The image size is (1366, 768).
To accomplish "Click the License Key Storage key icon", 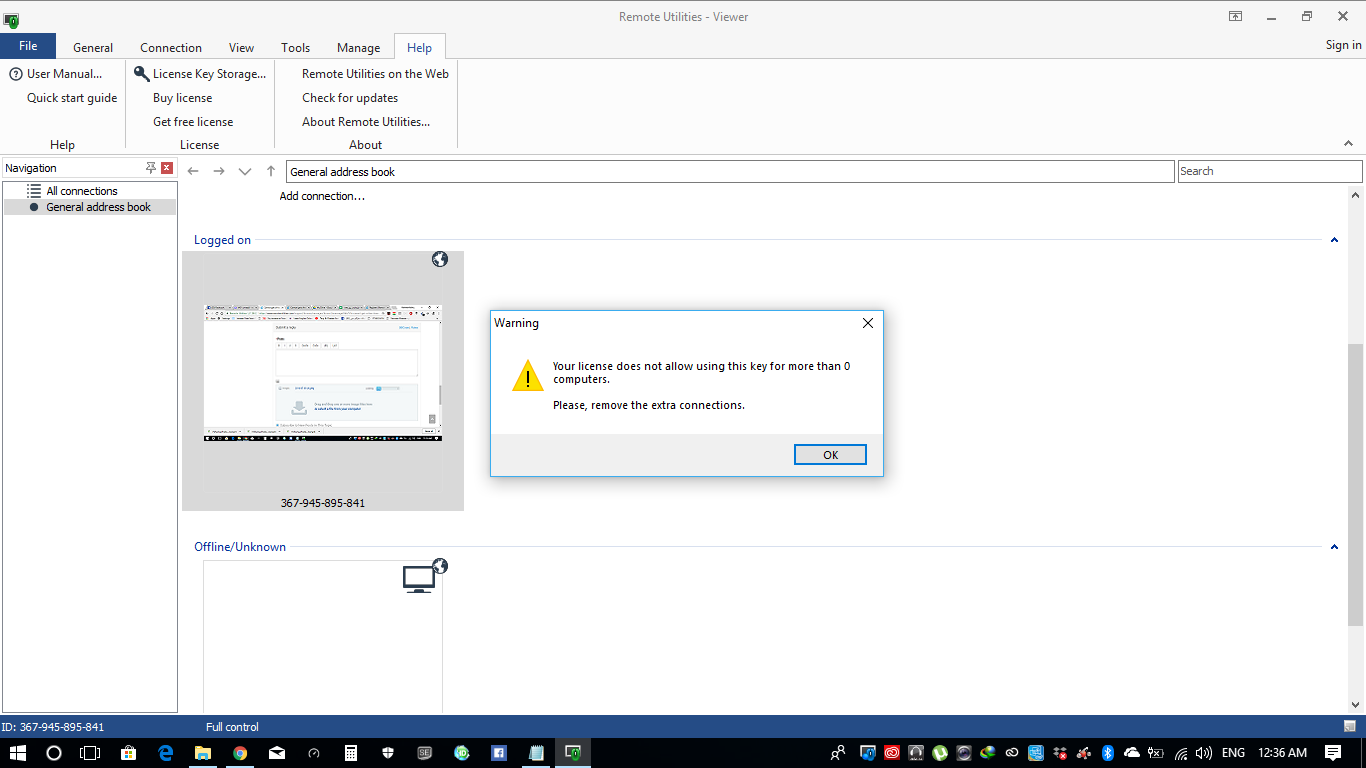I will (x=142, y=74).
